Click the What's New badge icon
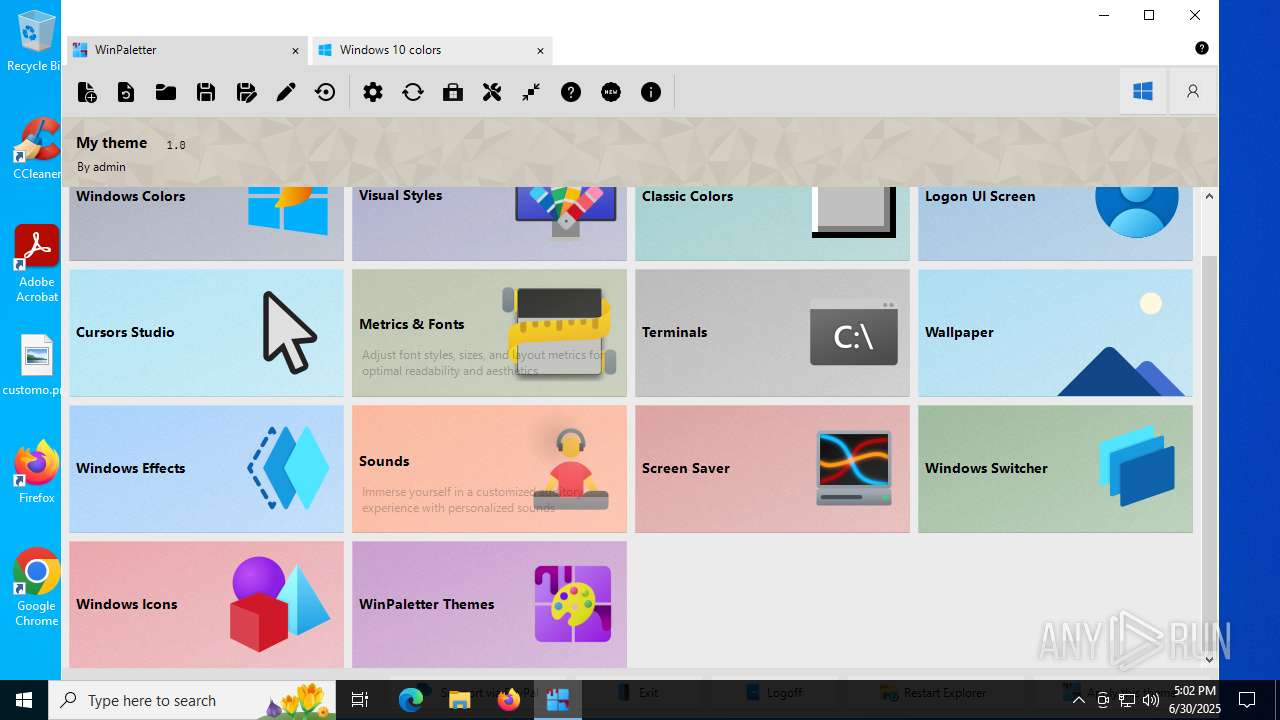The image size is (1280, 720). (611, 92)
